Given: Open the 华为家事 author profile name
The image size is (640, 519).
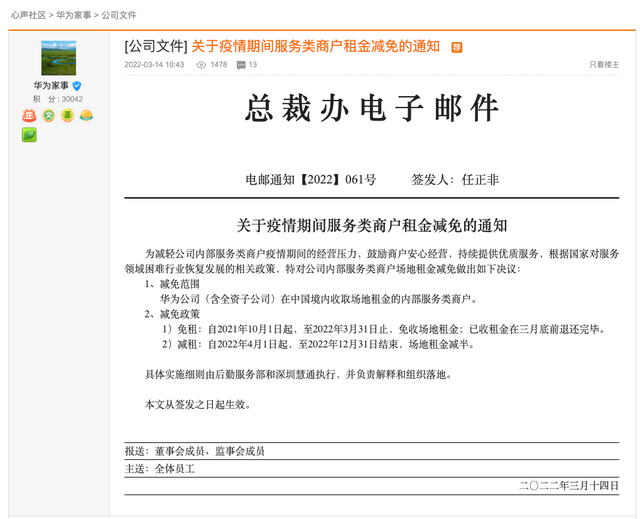Looking at the screenshot, I should [x=51, y=86].
